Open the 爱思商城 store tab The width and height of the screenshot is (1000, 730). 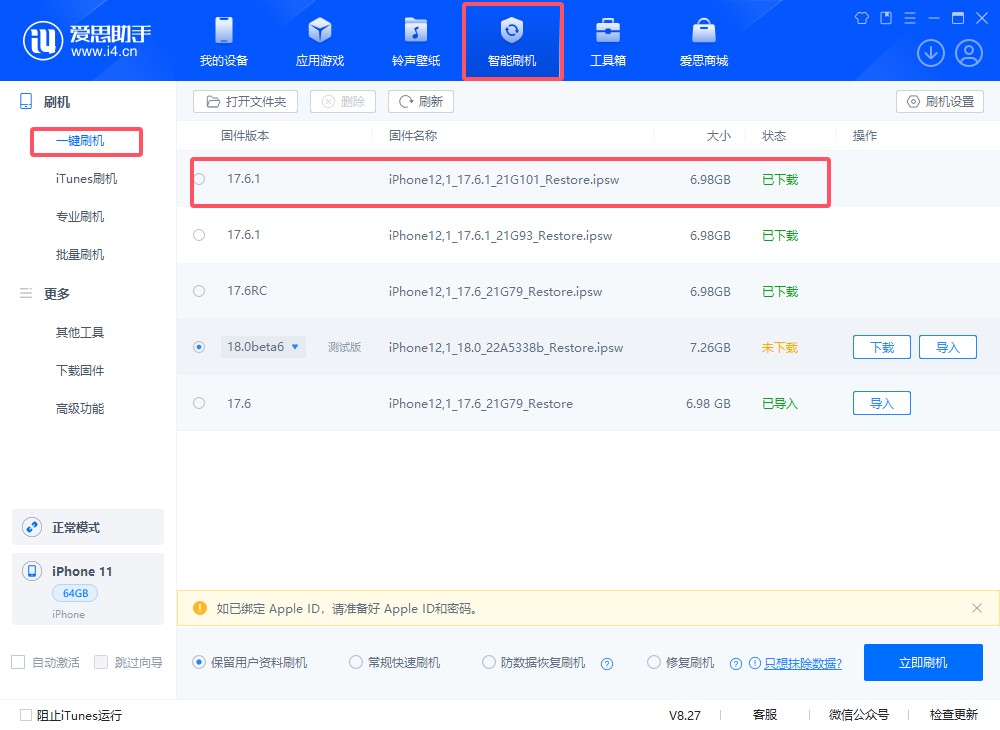(703, 41)
